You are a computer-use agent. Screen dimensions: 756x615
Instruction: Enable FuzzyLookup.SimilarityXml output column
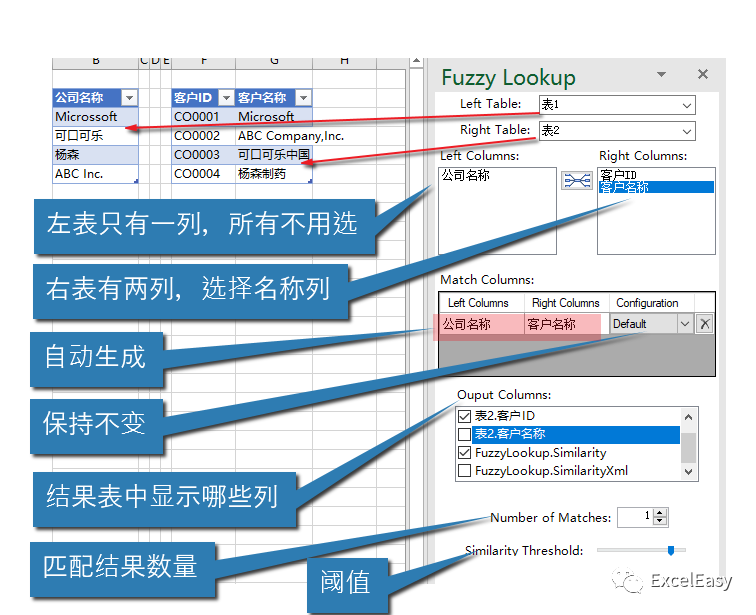(464, 470)
